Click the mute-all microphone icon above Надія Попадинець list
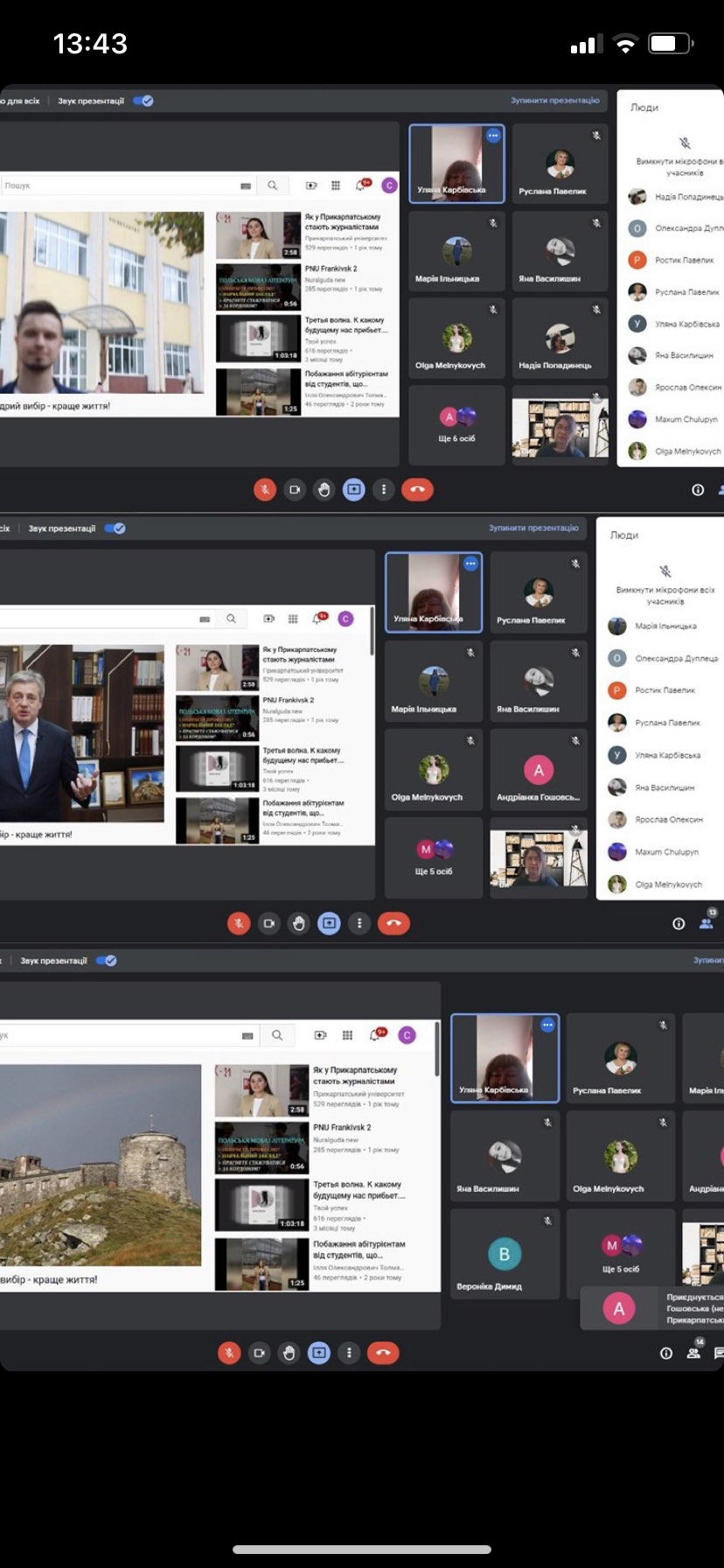The height and width of the screenshot is (1568, 724). click(685, 143)
